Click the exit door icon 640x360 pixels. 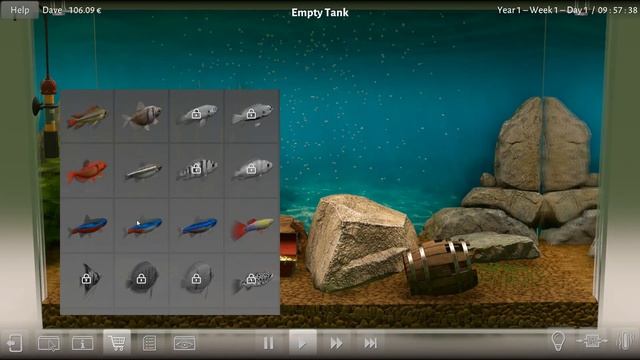click(14, 343)
